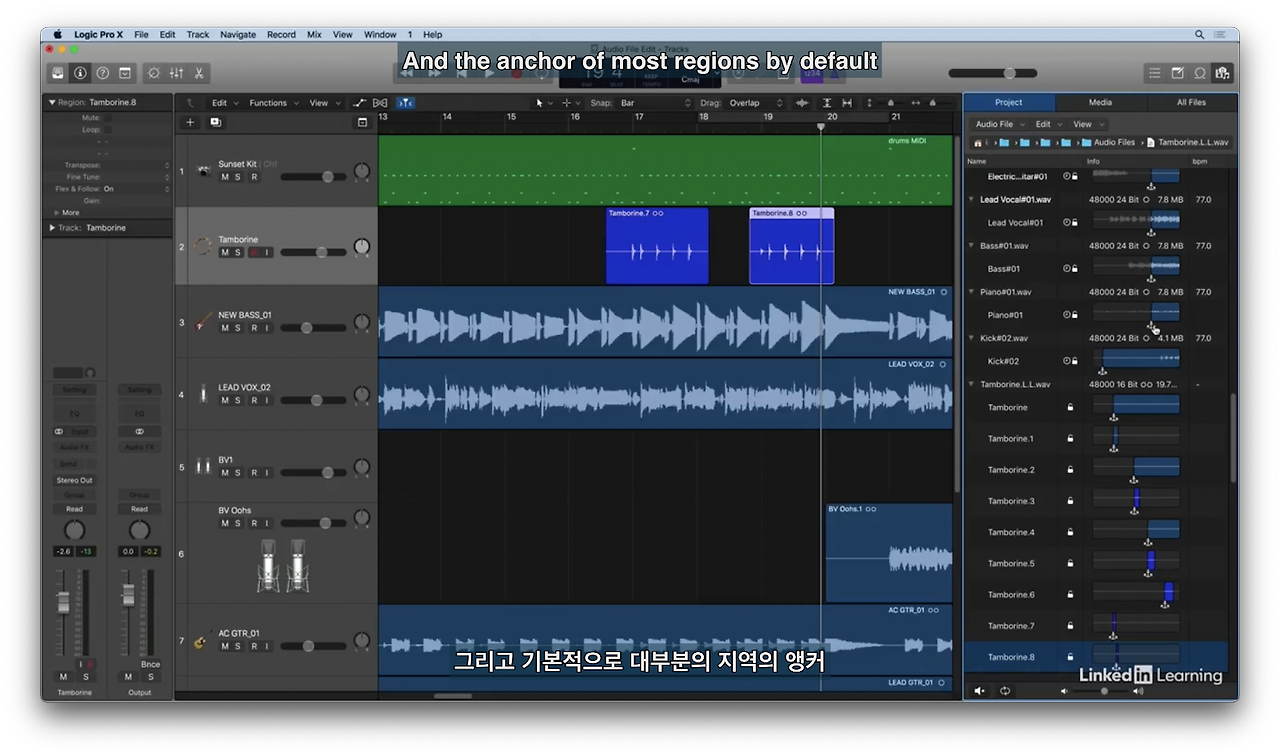The height and width of the screenshot is (756, 1280).
Task: Open Smart Controls dial icon
Action: (153, 73)
